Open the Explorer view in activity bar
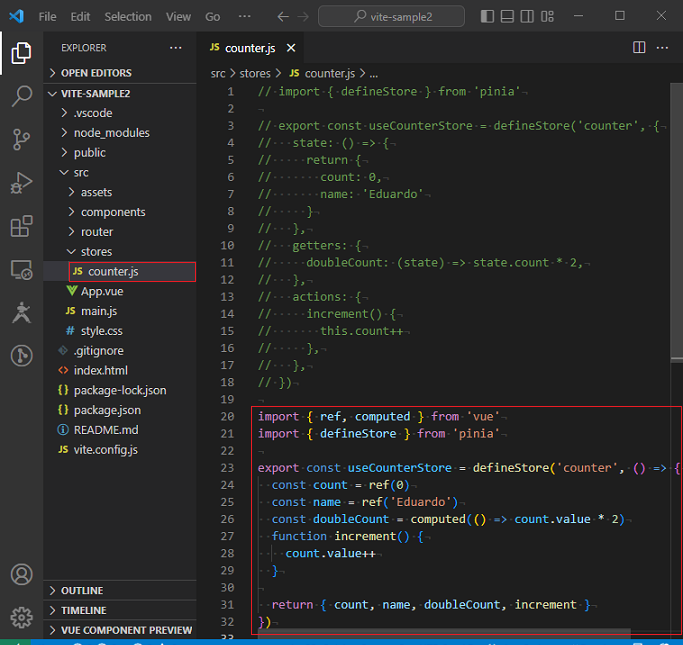683x645 pixels. coord(21,53)
